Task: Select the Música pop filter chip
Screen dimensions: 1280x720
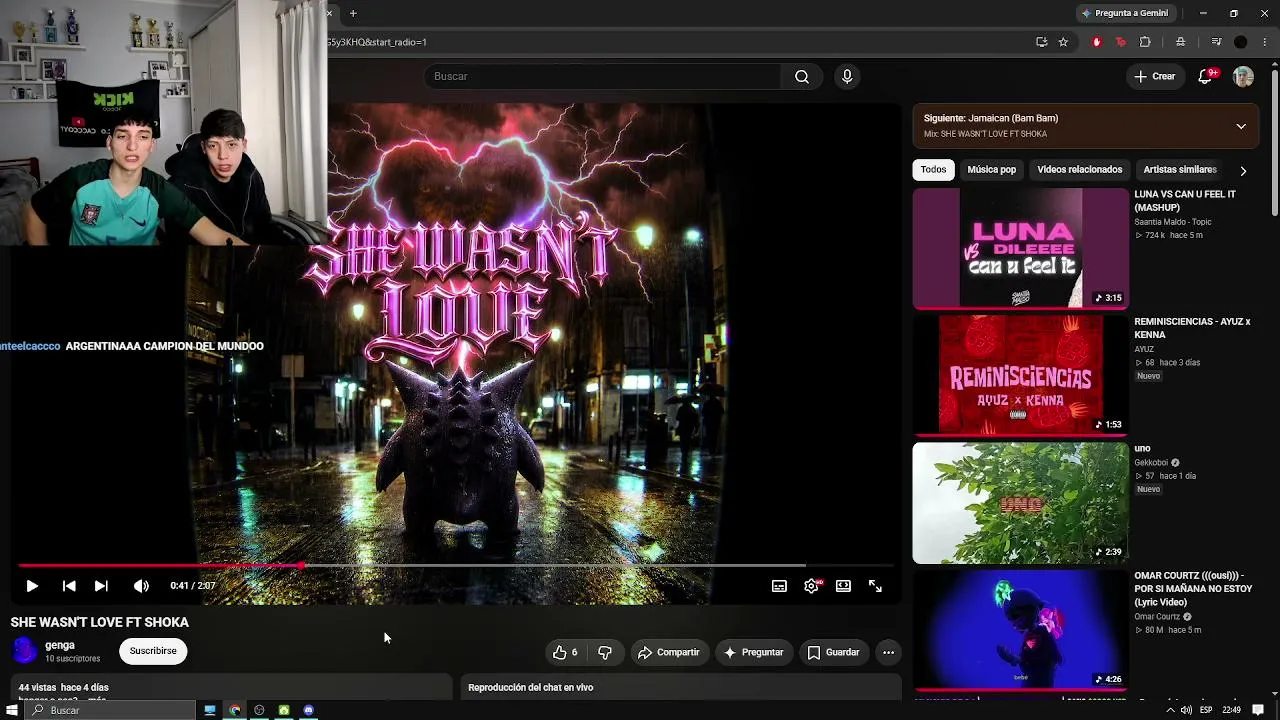Action: coord(991,169)
